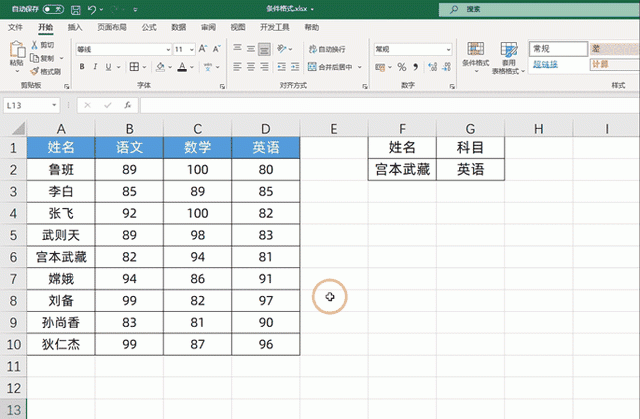Image resolution: width=640 pixels, height=419 pixels.
Task: Click the Format Painter (格式刷) button
Action: pyautogui.click(x=46, y=71)
